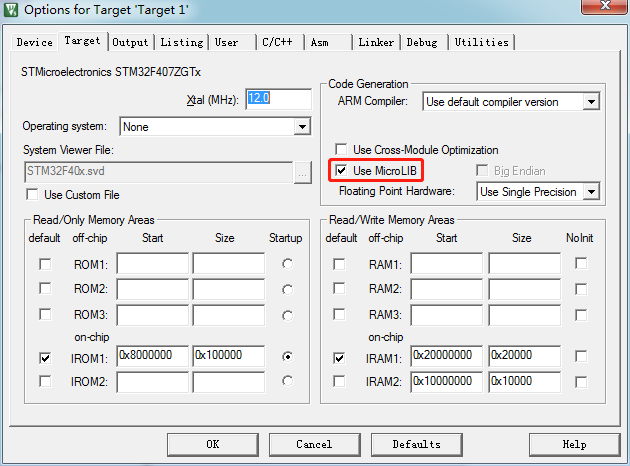Enable NoInit for IRAM1
Image resolution: width=630 pixels, height=466 pixels.
click(x=581, y=356)
